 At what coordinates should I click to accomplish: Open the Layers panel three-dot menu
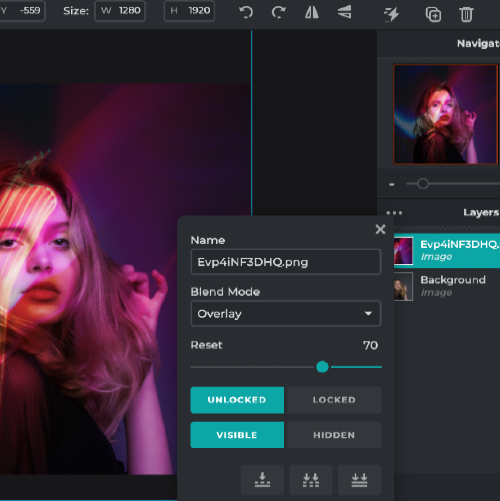point(394,213)
